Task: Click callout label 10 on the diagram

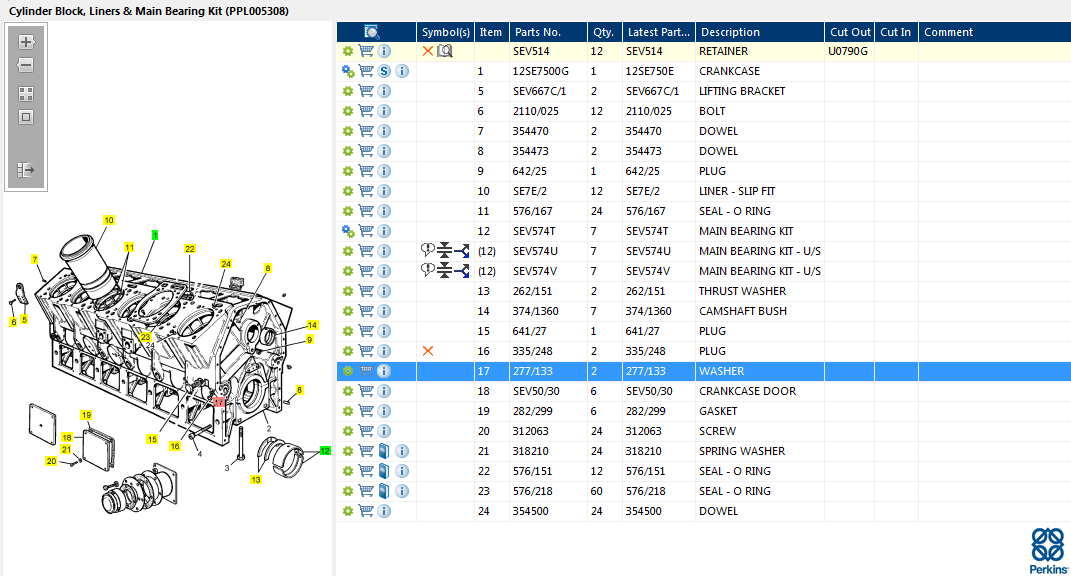Action: tap(109, 220)
